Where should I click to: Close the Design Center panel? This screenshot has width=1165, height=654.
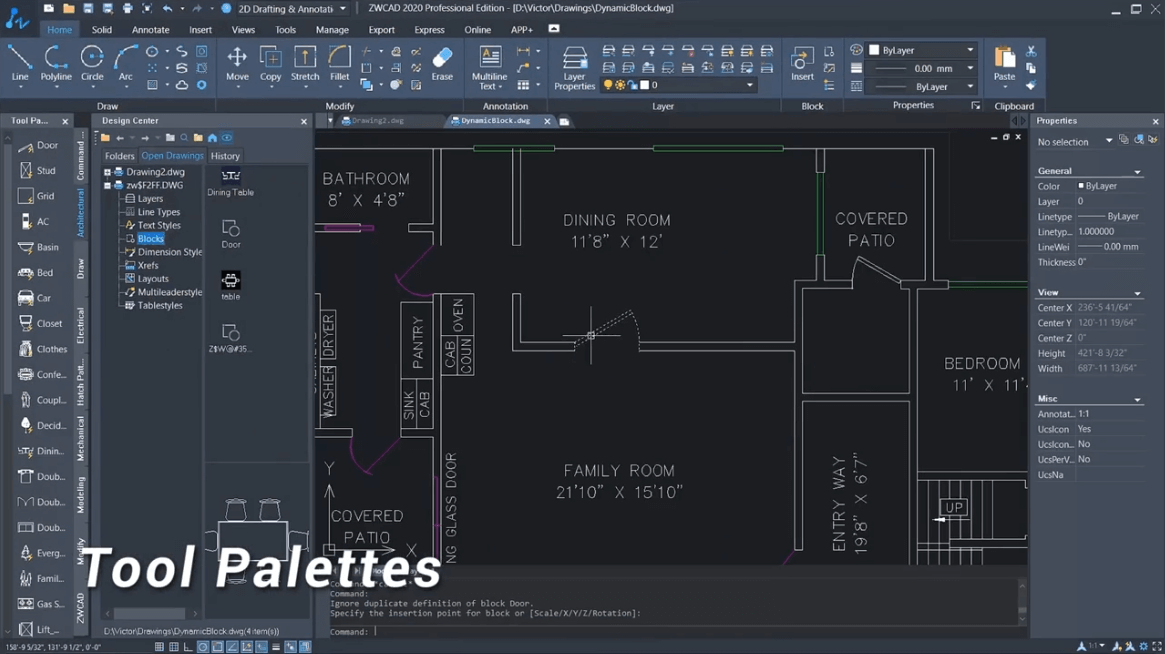click(303, 121)
